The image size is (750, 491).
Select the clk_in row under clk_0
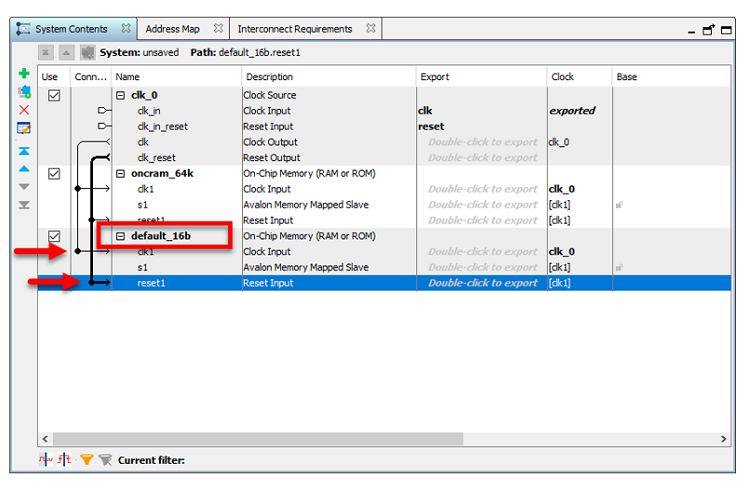[x=384, y=111]
